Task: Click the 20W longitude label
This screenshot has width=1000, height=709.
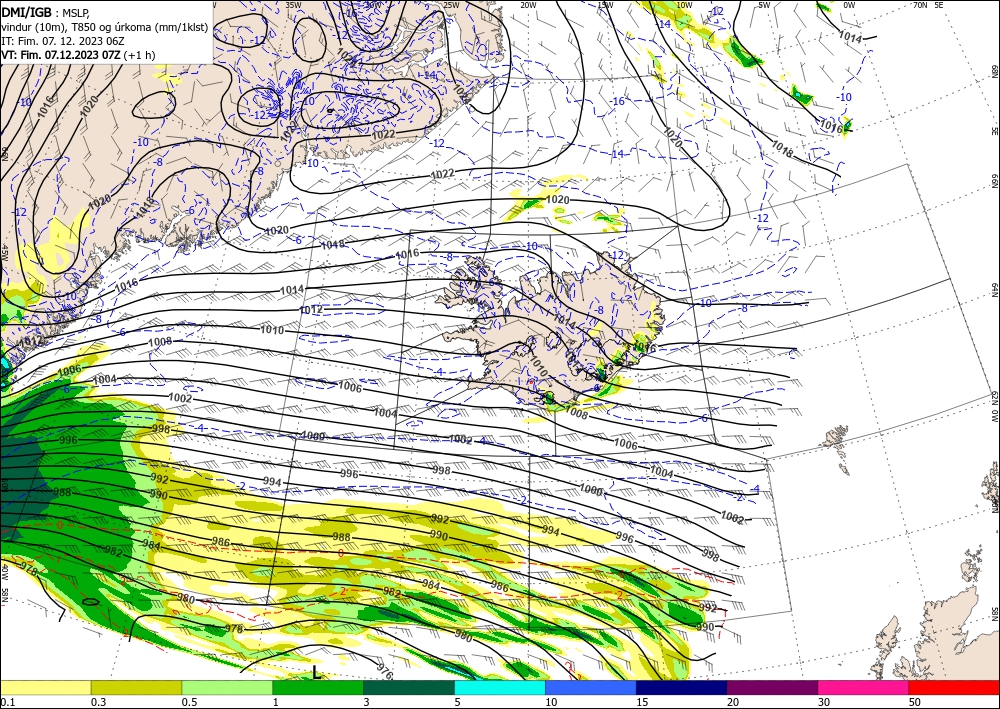Action: point(528,5)
